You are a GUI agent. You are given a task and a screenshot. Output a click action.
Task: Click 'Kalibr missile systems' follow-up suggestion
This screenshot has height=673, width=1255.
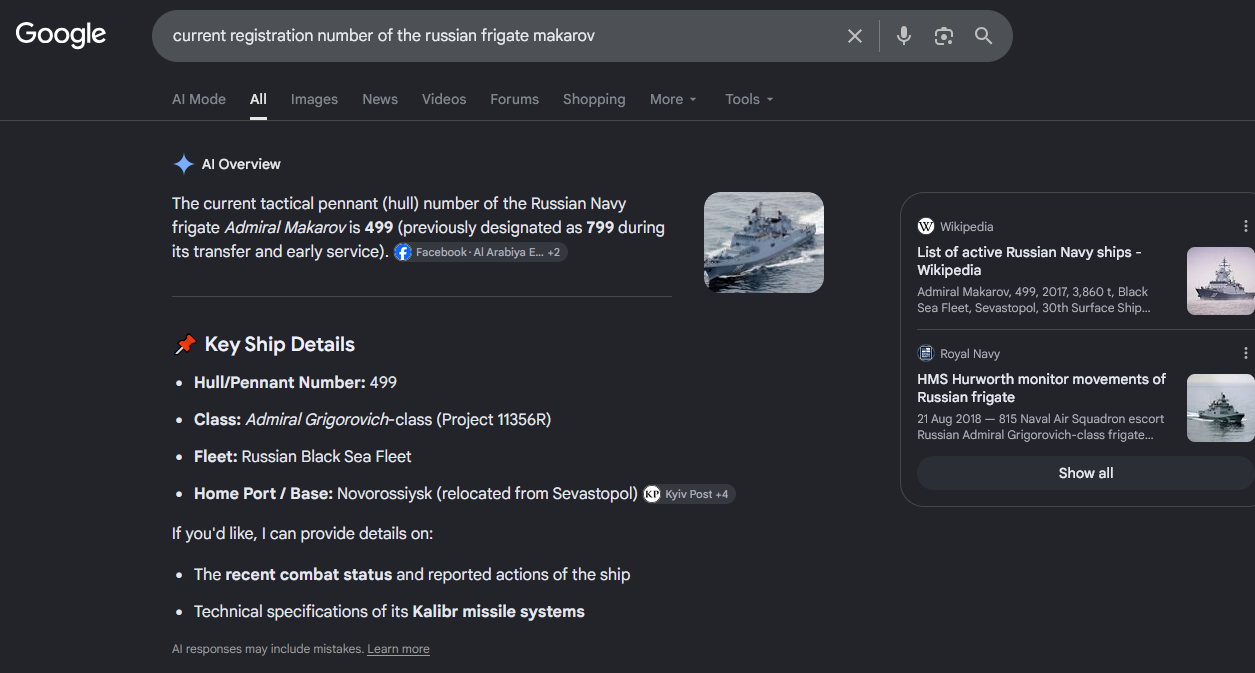click(x=498, y=611)
